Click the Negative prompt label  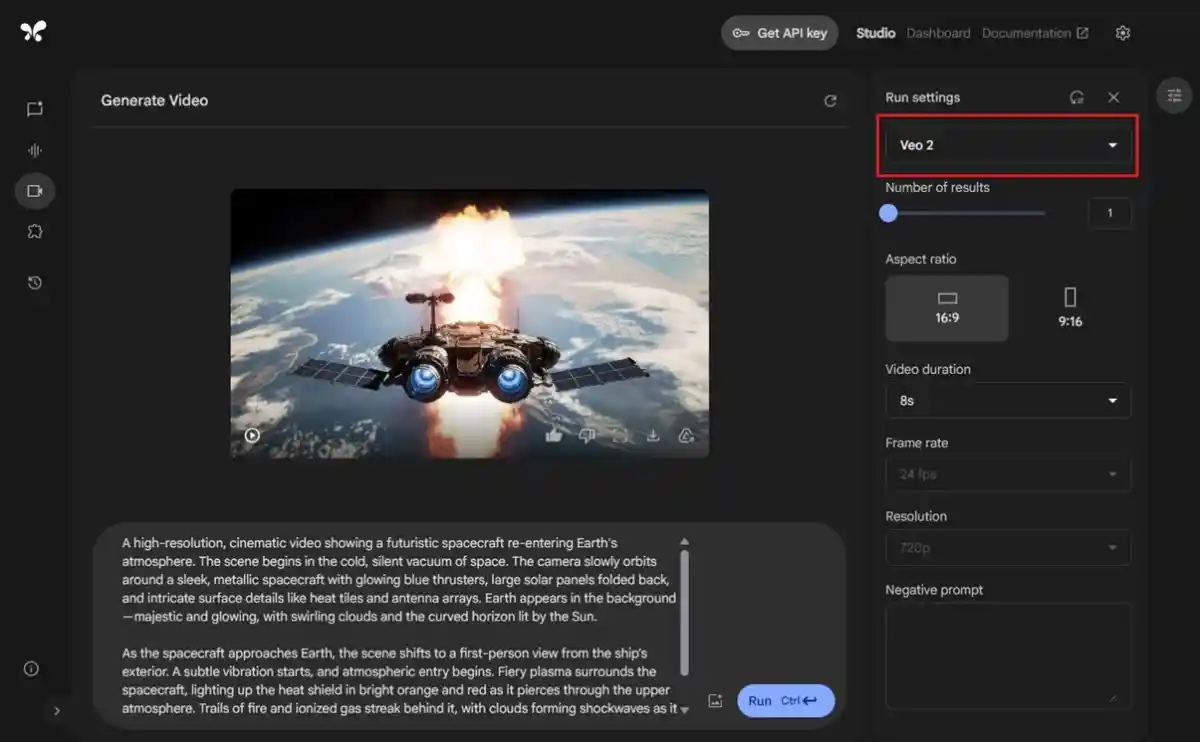coord(934,590)
